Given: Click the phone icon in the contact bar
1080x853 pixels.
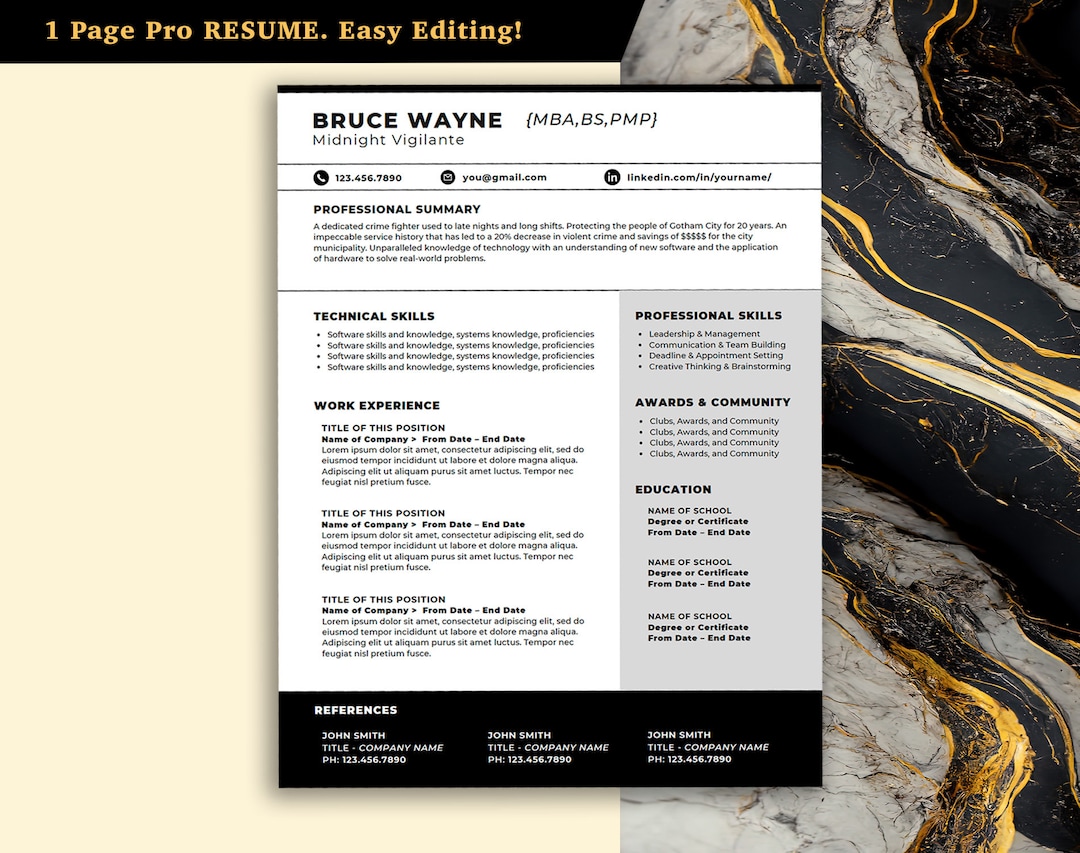Looking at the screenshot, I should (x=321, y=178).
